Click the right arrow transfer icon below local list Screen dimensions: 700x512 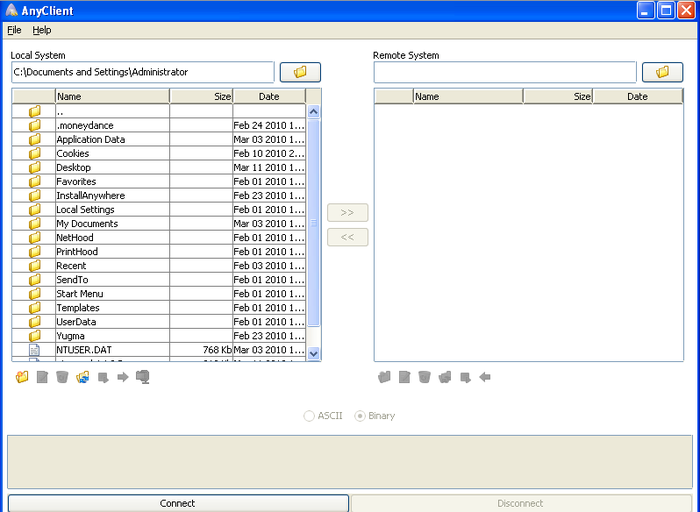click(x=123, y=377)
